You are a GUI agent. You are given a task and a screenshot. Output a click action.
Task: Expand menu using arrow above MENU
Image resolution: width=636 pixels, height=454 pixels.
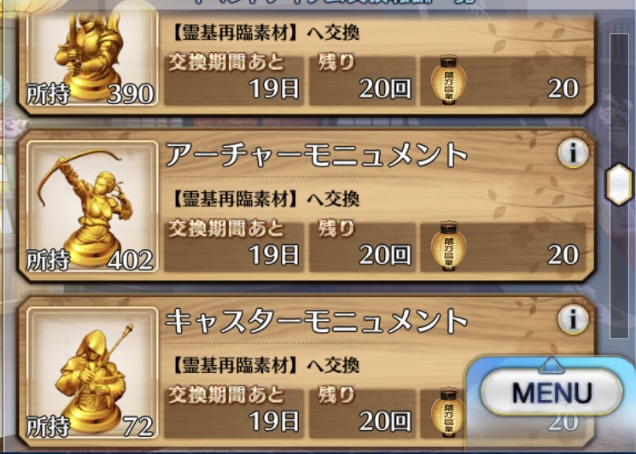(x=551, y=365)
